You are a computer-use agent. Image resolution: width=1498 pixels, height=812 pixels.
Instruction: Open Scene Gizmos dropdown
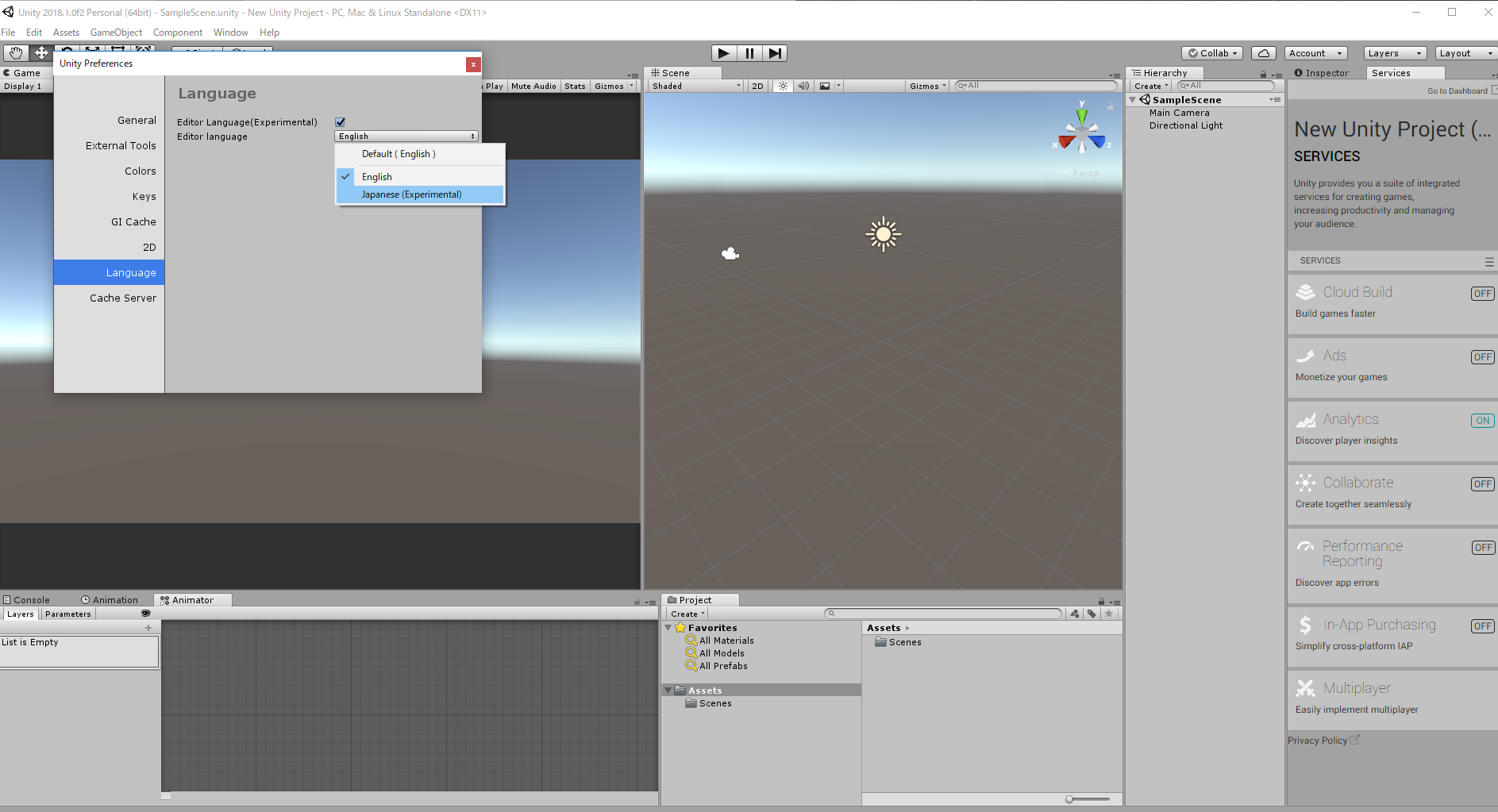[927, 86]
